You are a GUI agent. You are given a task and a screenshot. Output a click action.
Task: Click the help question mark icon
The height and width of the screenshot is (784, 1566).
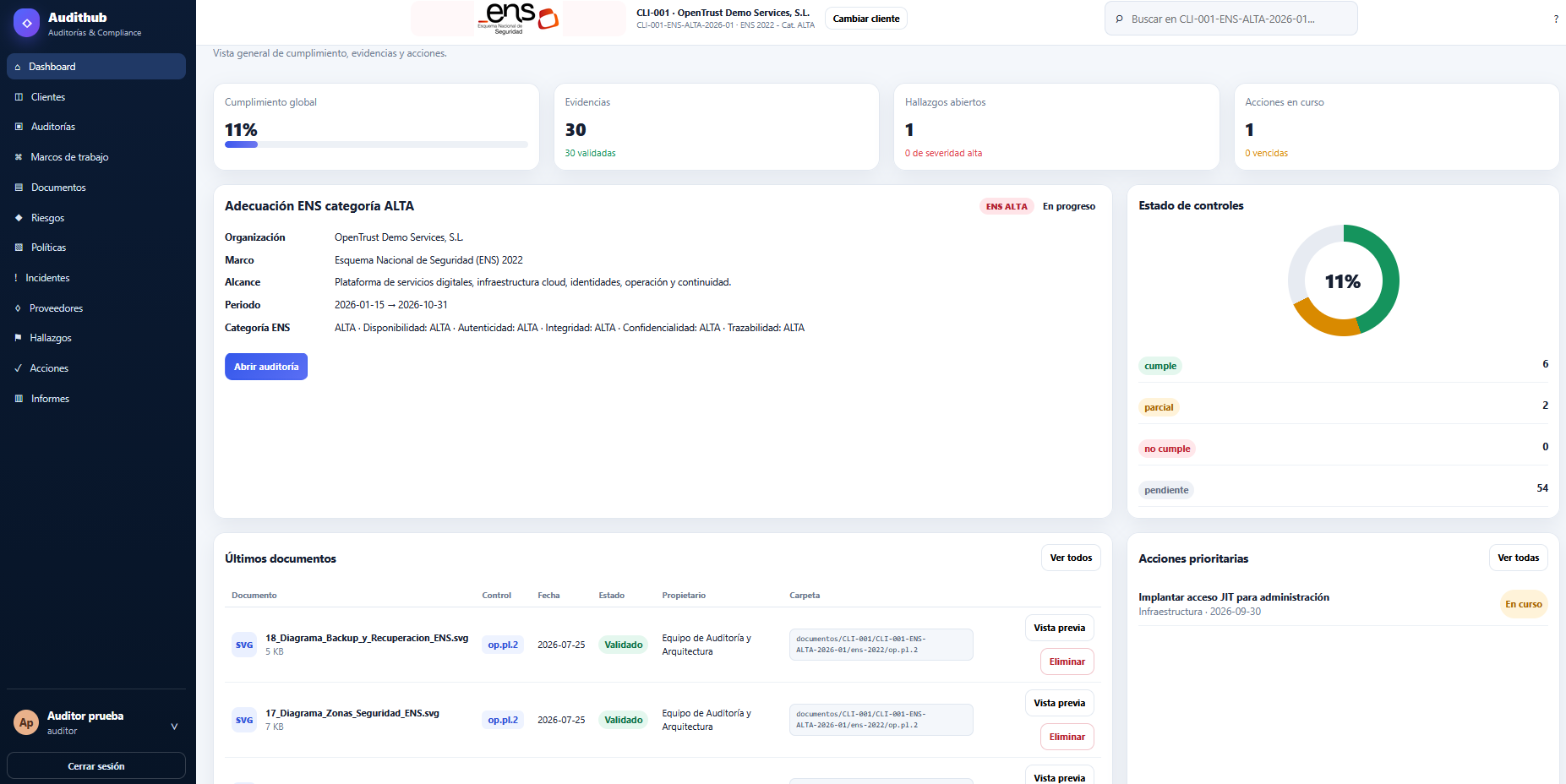[1556, 19]
